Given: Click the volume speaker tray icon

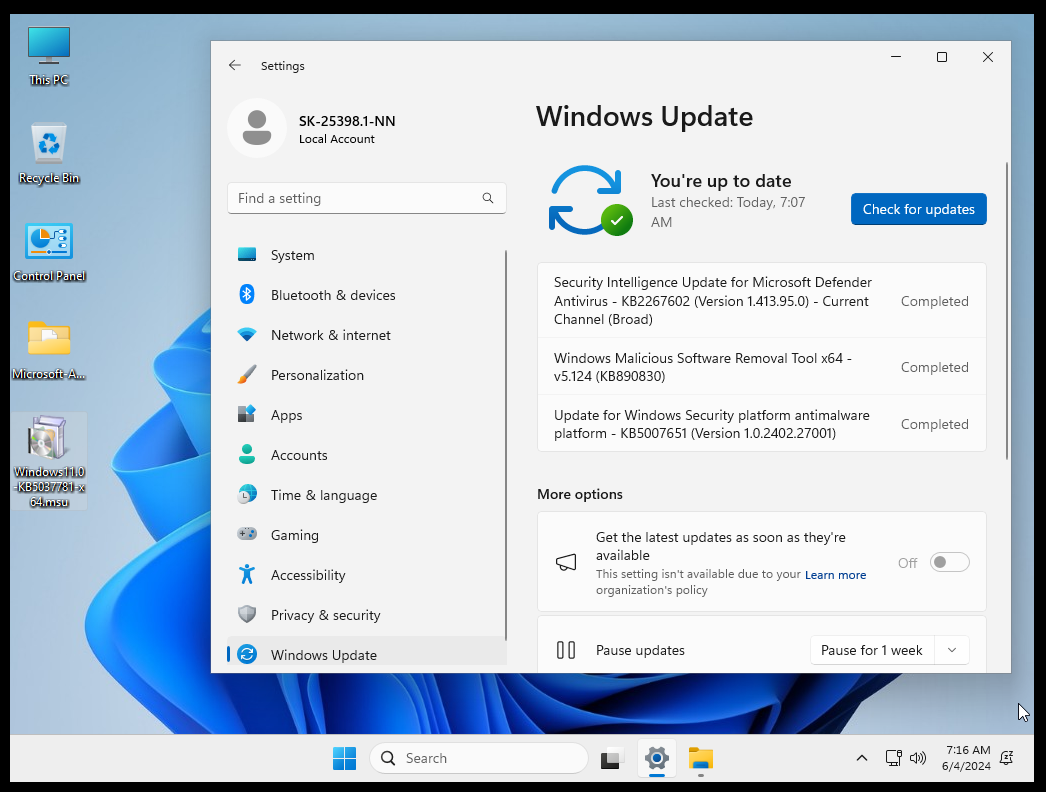Looking at the screenshot, I should 918,758.
